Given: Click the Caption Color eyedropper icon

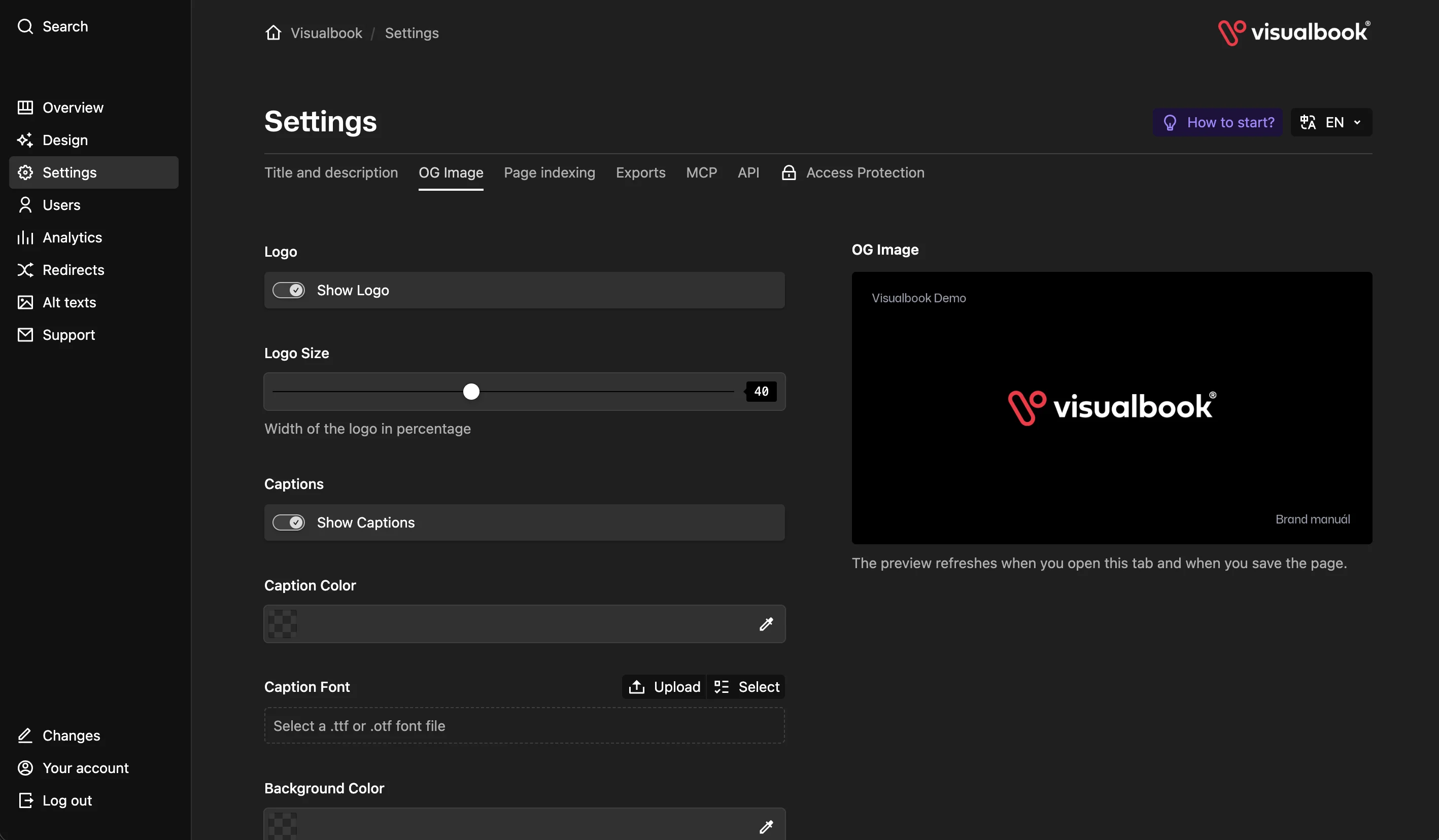Looking at the screenshot, I should pyautogui.click(x=766, y=624).
